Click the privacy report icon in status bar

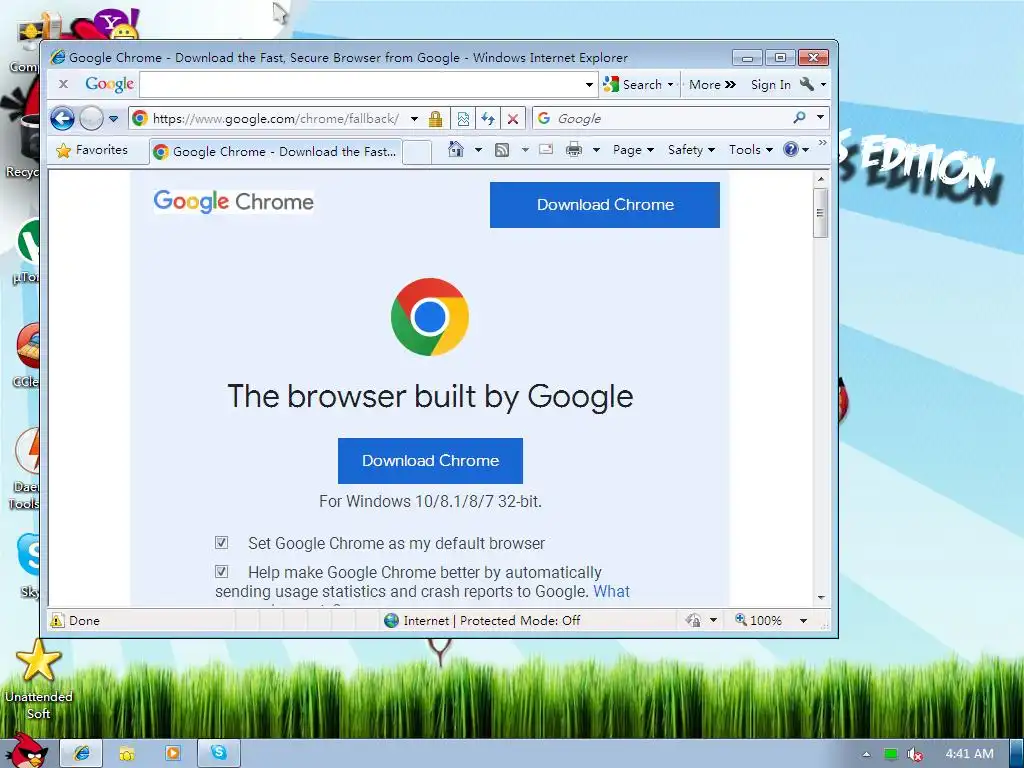click(x=694, y=620)
